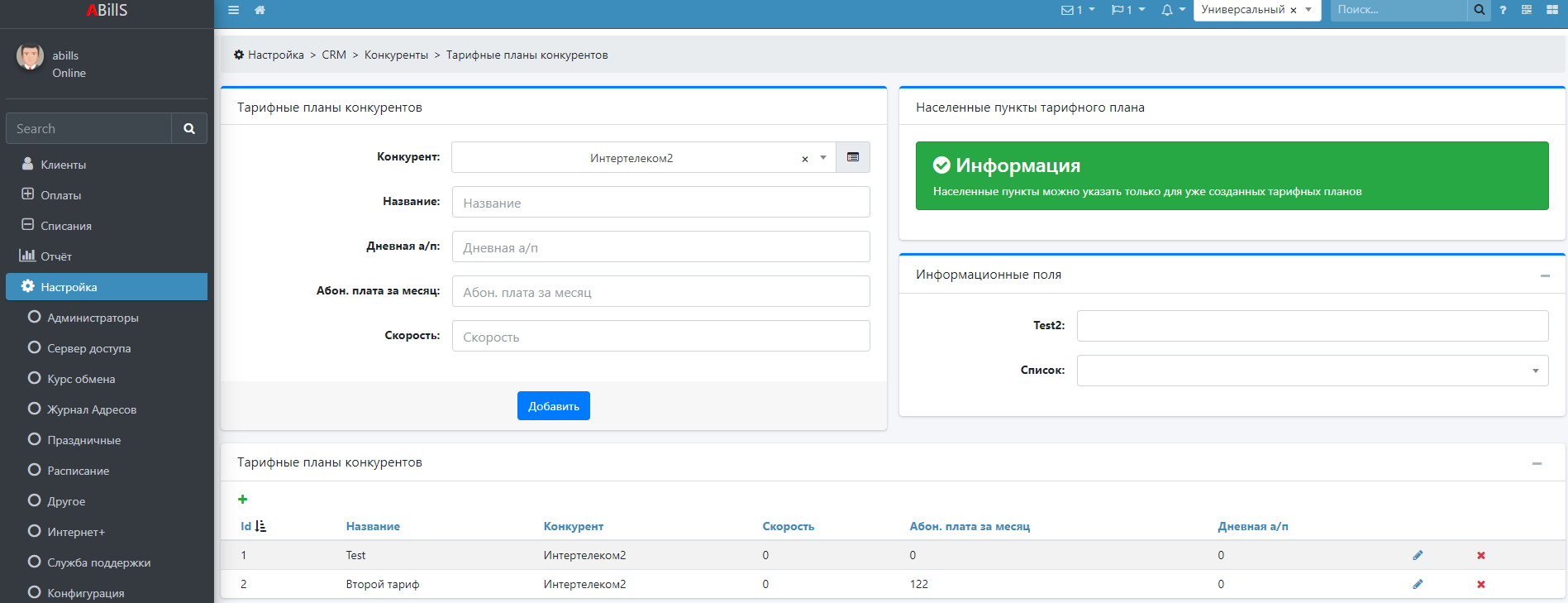Delete the 'Второй тариф' row
Screen dimensions: 1568x603
[1480, 584]
